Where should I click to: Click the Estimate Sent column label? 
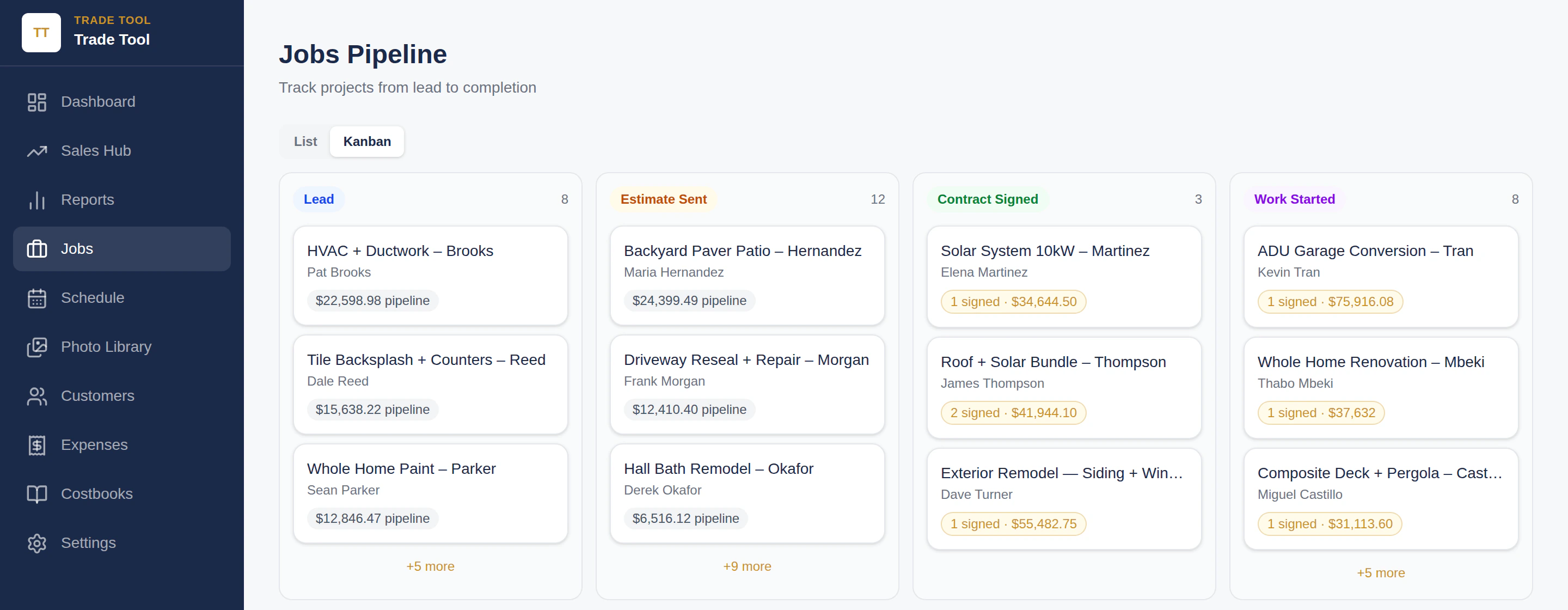664,199
